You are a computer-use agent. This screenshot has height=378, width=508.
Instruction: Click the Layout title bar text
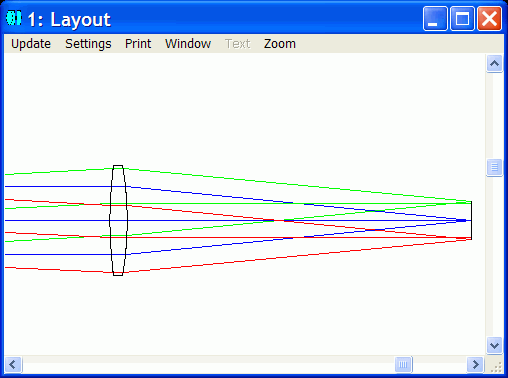69,19
